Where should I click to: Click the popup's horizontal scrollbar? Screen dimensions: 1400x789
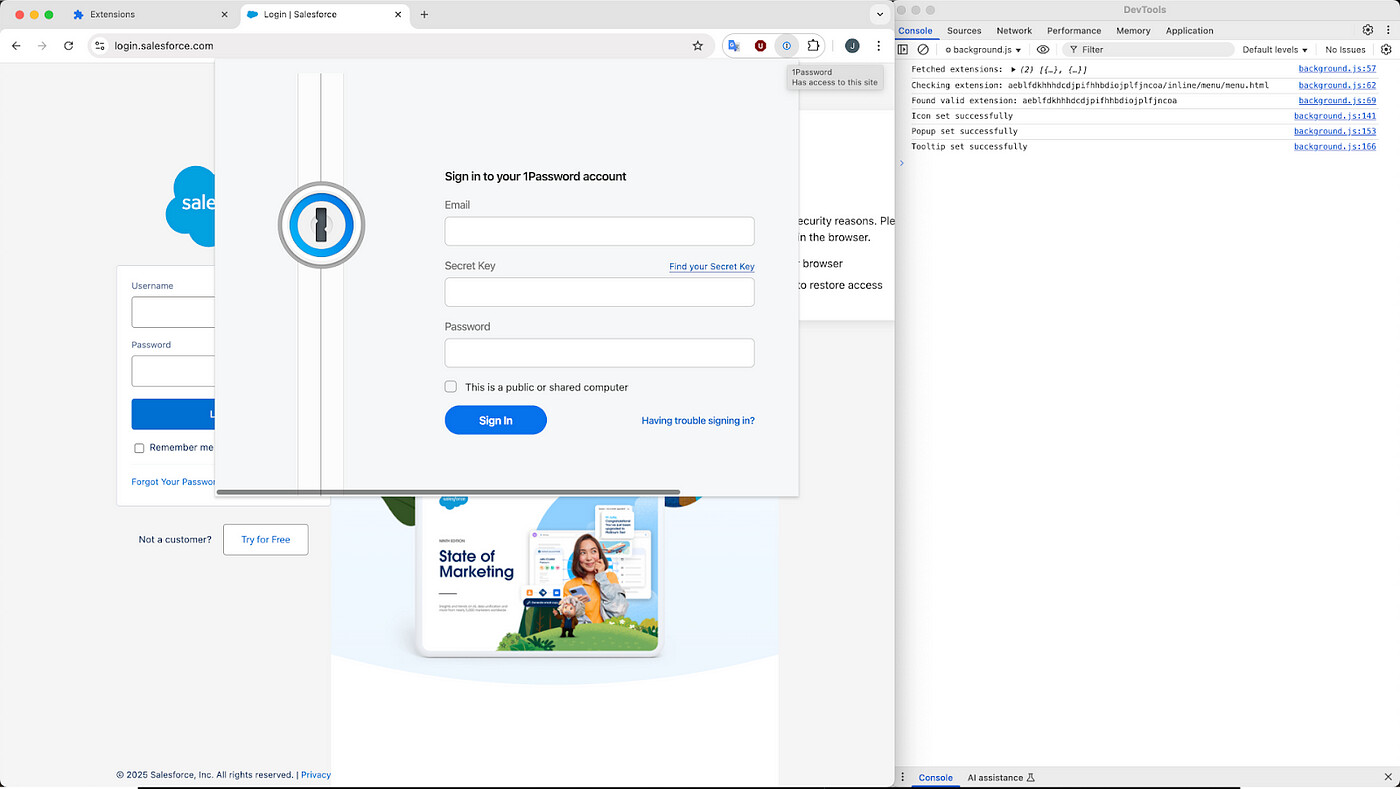click(x=448, y=492)
